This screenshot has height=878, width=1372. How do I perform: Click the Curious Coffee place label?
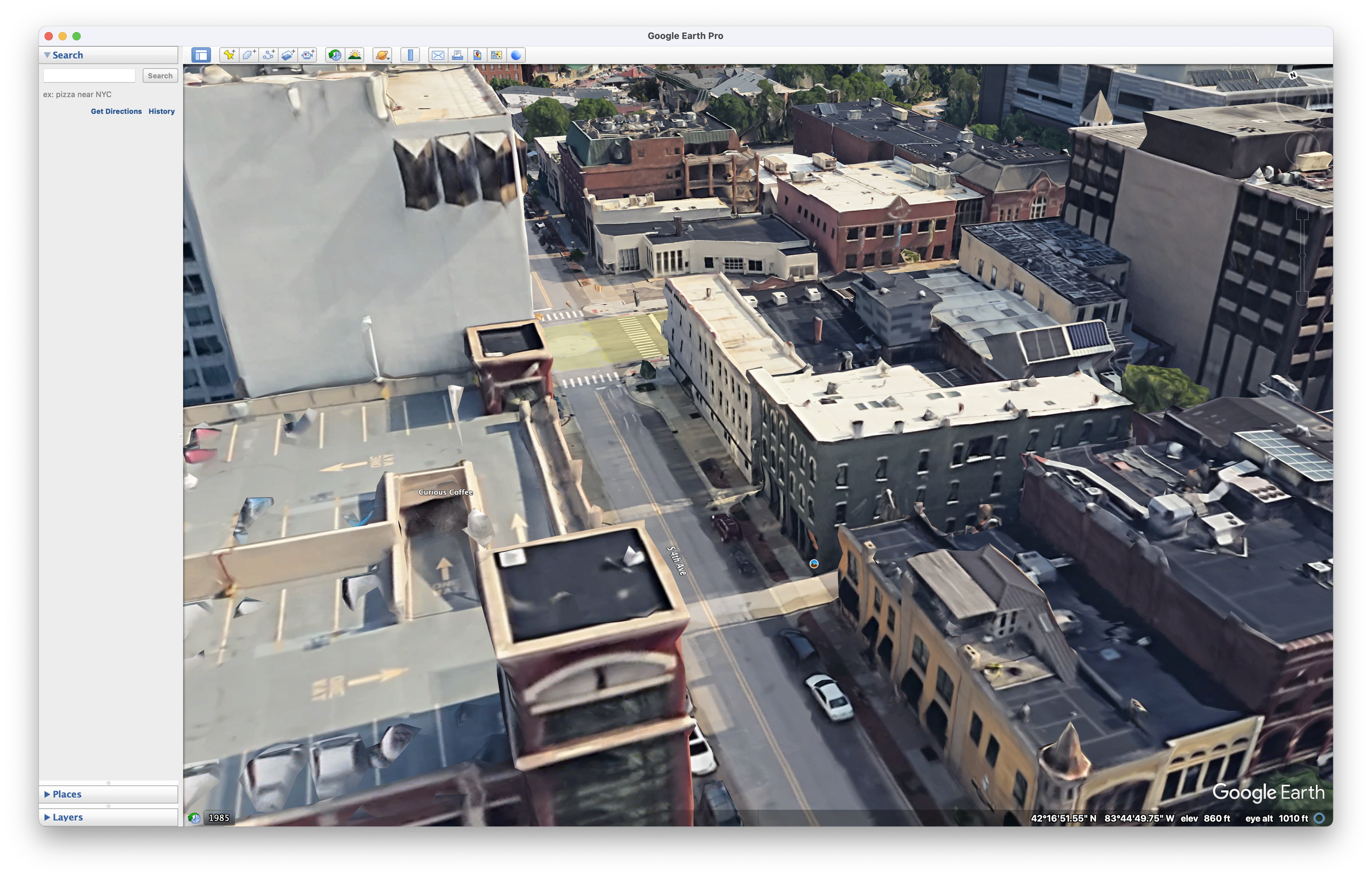(446, 492)
